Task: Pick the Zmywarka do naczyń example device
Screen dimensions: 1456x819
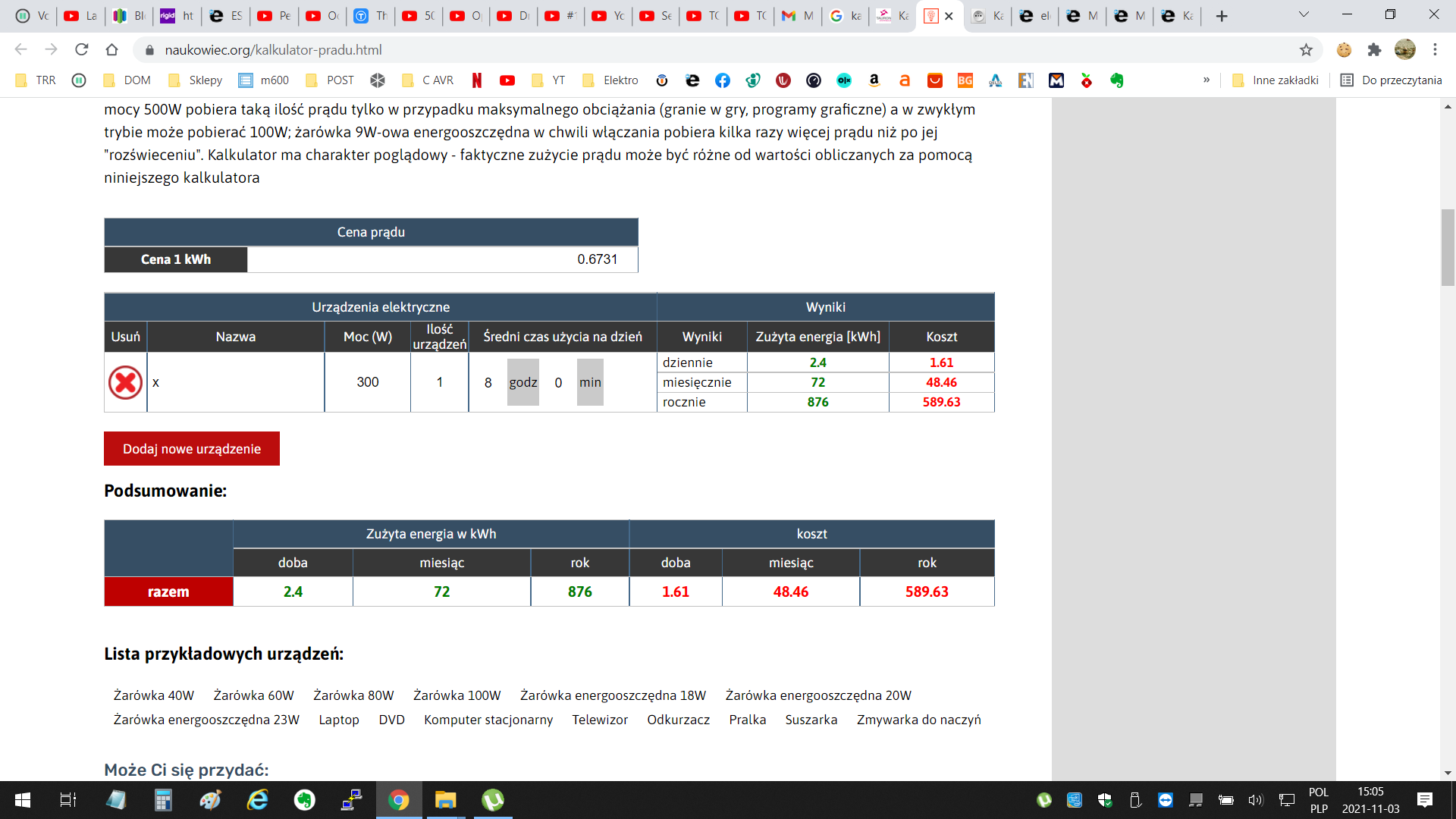Action: pos(918,720)
